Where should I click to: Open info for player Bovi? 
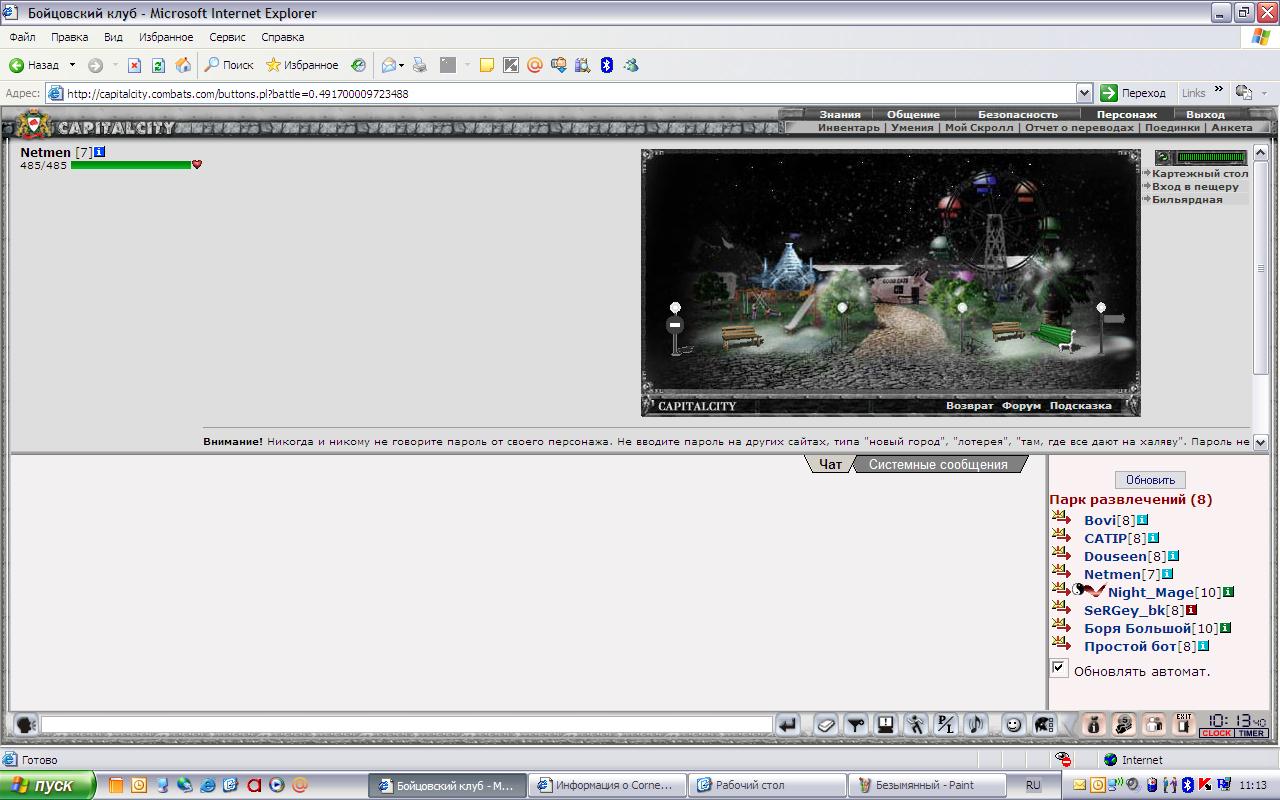(x=1143, y=520)
